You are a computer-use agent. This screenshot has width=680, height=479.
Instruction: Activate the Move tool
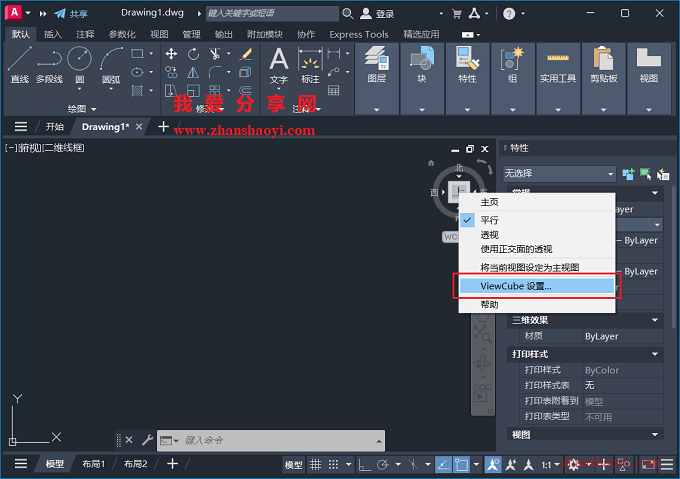click(x=171, y=54)
